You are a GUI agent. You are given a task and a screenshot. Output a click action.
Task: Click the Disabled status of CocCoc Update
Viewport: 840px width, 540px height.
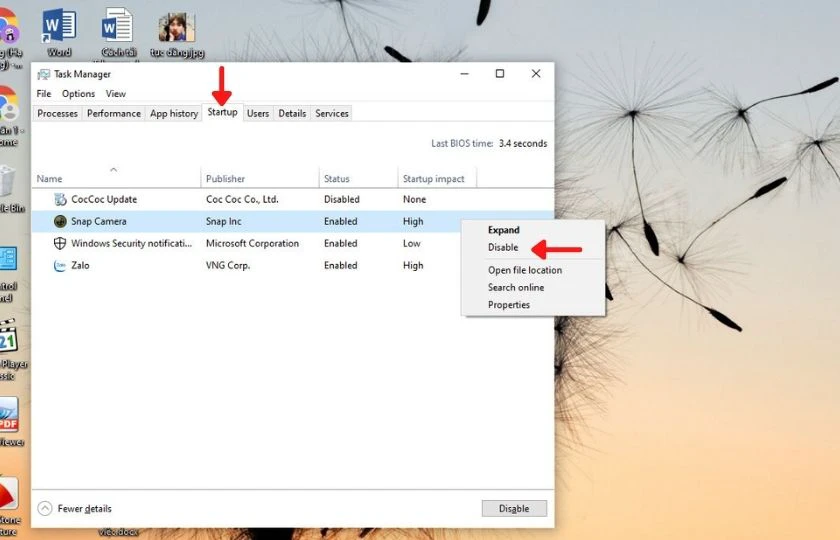342,199
